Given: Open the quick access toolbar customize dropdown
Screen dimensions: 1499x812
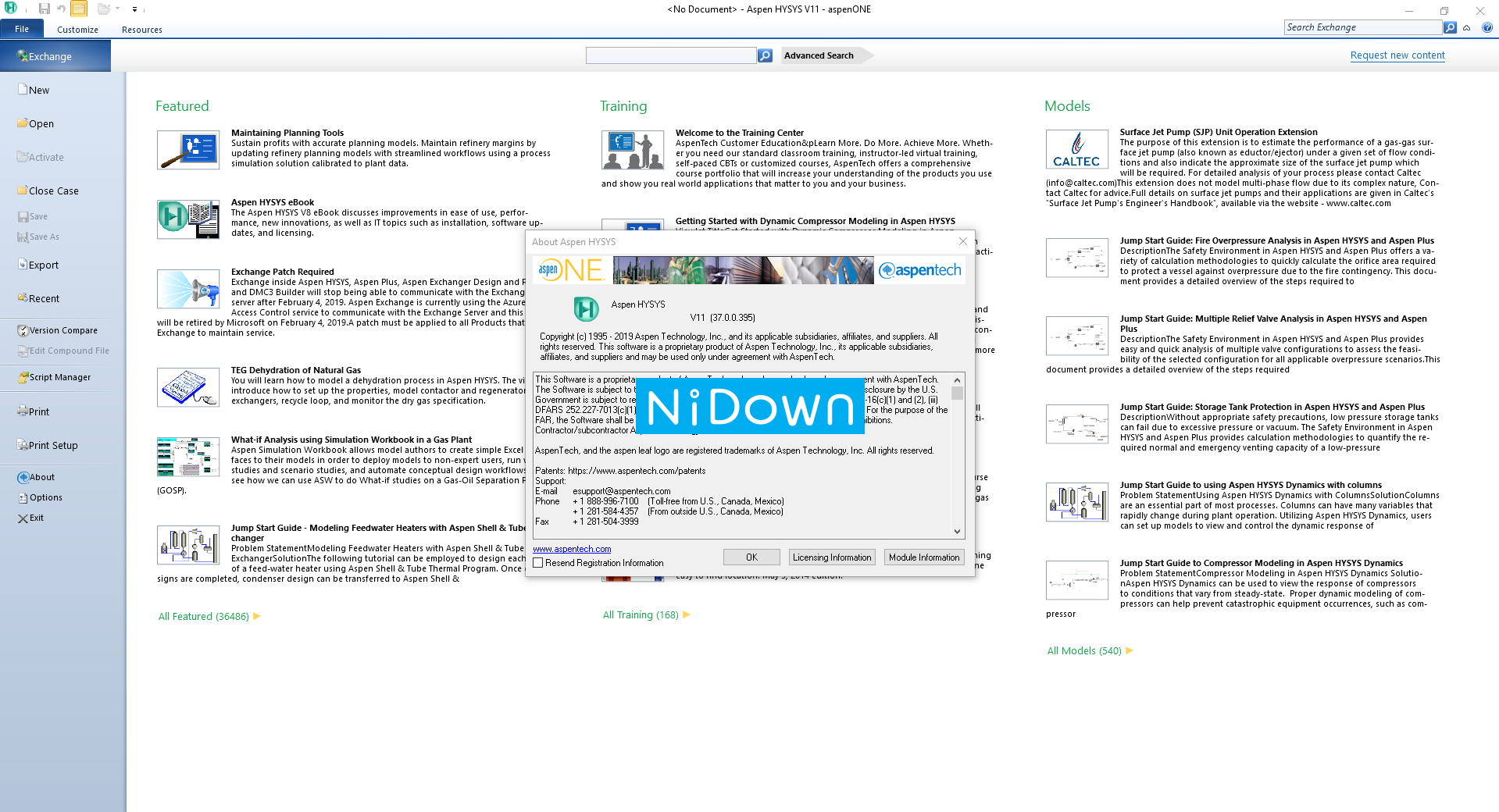Looking at the screenshot, I should pyautogui.click(x=134, y=9).
